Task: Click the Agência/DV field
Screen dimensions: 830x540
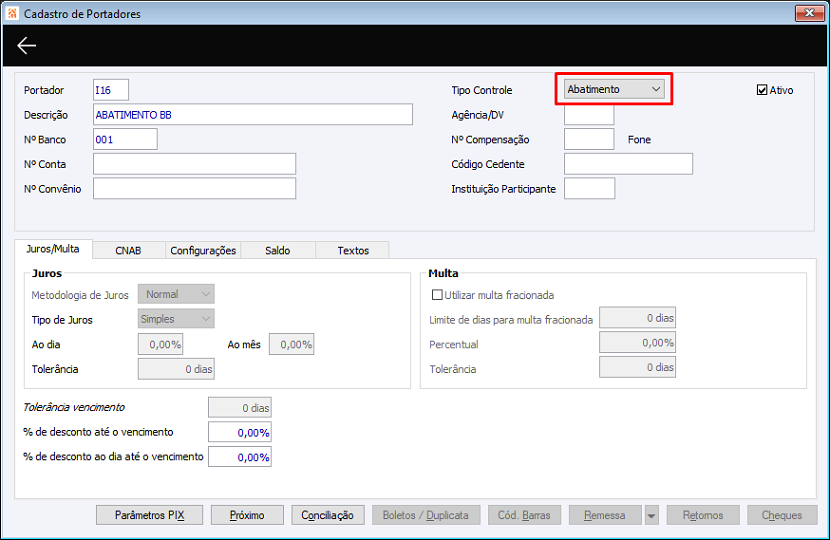Action: click(589, 114)
